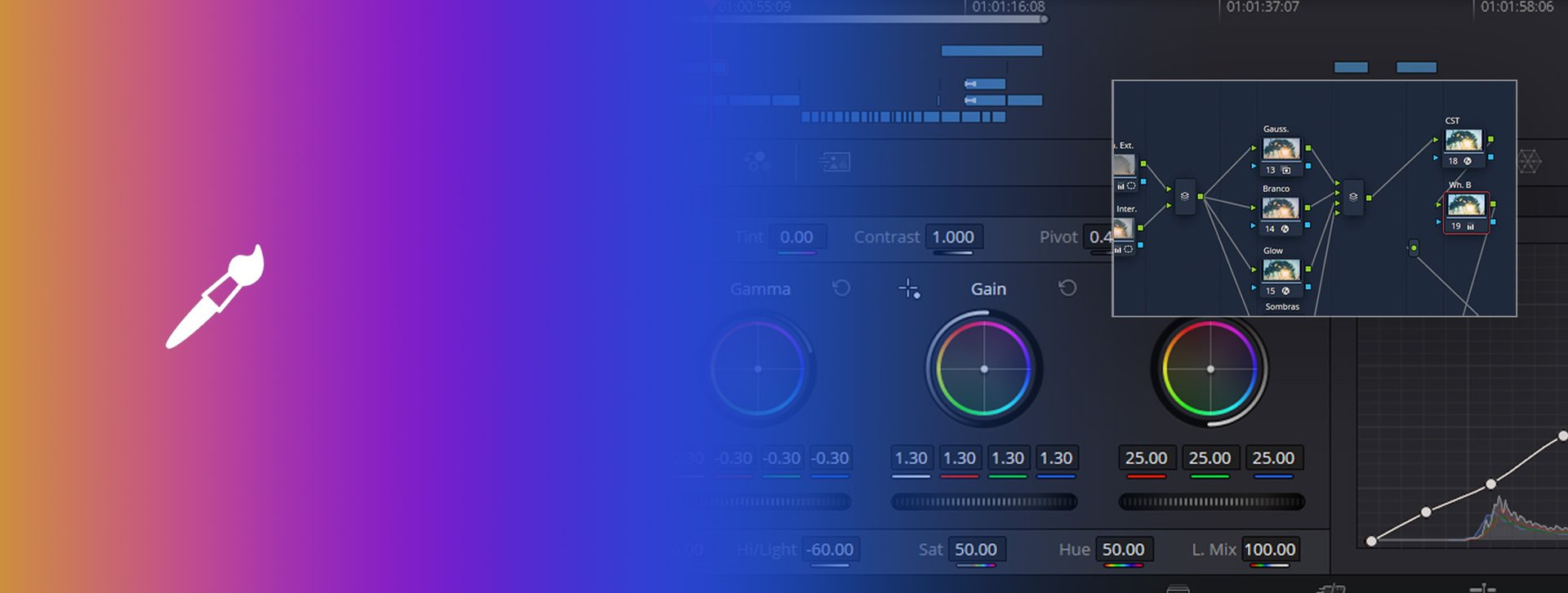Image resolution: width=1568 pixels, height=593 pixels.
Task: Click the Contrast label
Action: (887, 237)
